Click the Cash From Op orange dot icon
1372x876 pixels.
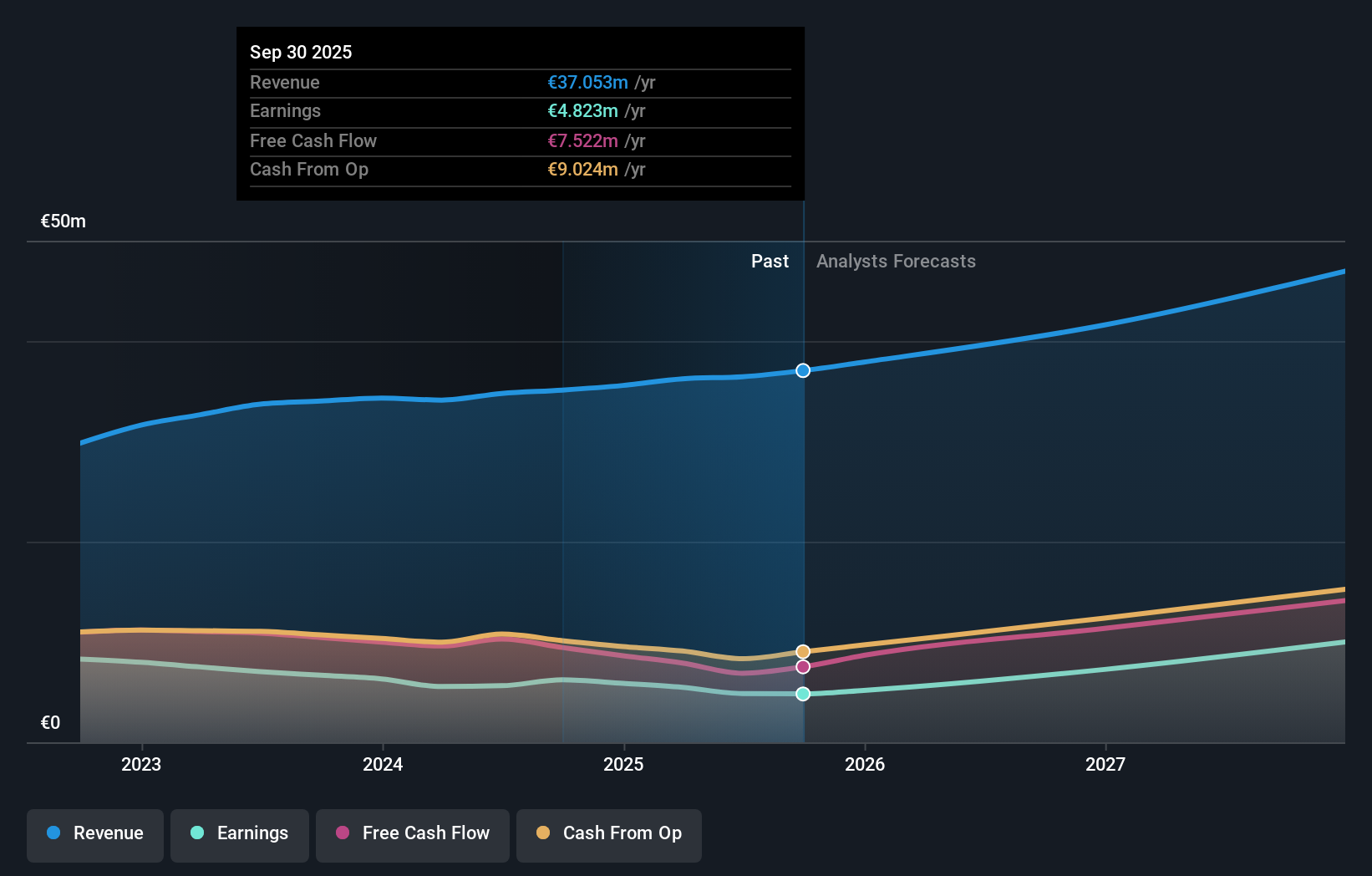coord(542,833)
